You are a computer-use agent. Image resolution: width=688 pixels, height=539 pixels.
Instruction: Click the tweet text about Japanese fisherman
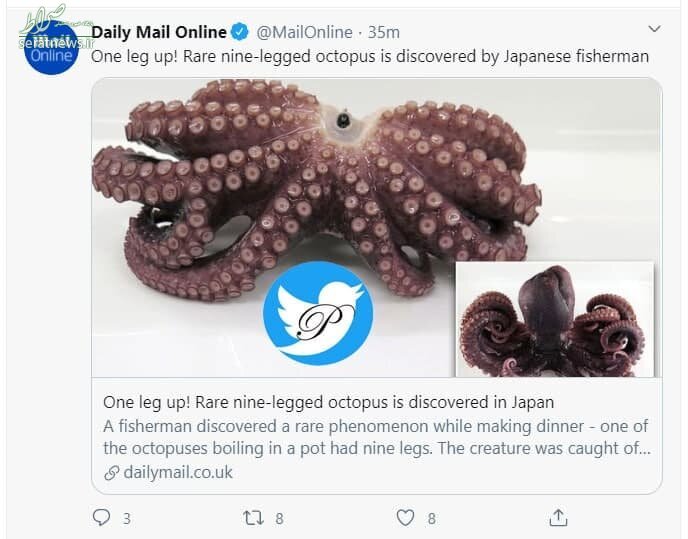(x=370, y=57)
